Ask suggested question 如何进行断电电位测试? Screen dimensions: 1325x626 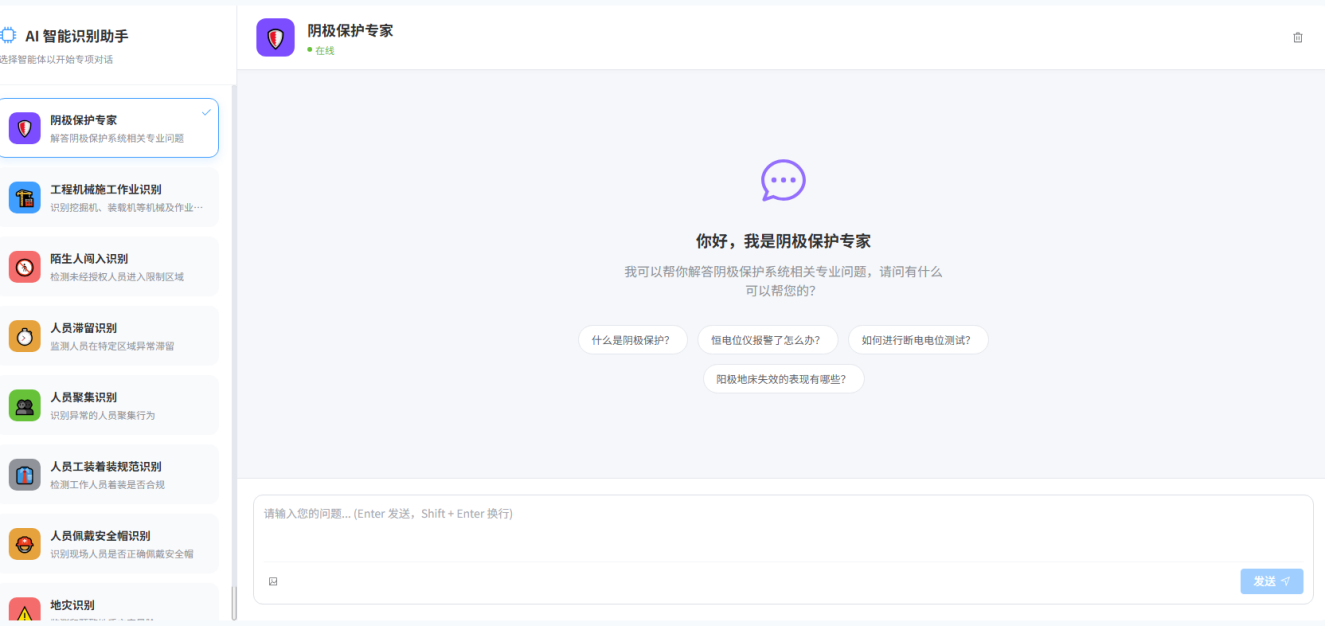(917, 340)
